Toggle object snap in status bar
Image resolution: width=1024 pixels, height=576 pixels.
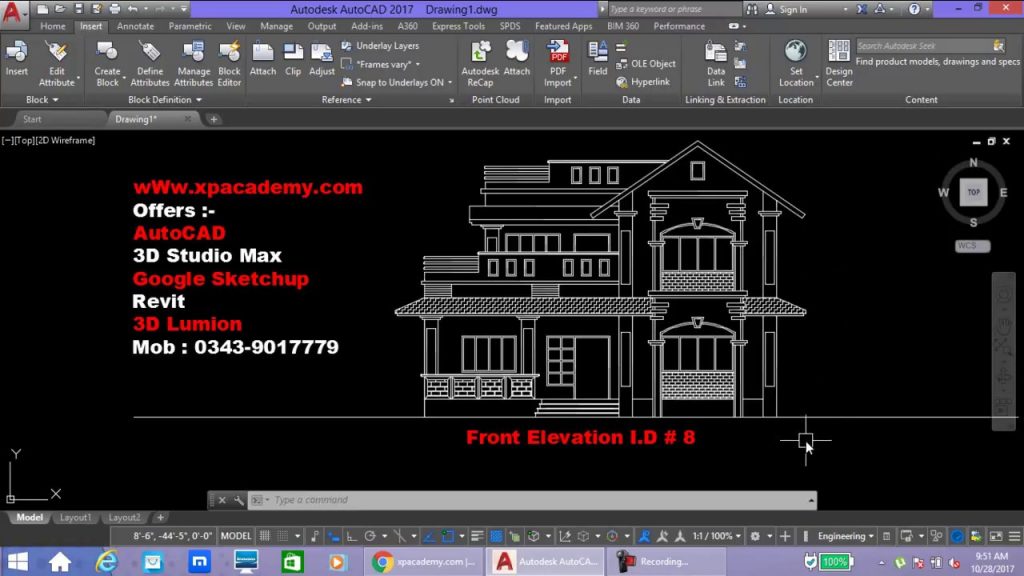pos(447,536)
